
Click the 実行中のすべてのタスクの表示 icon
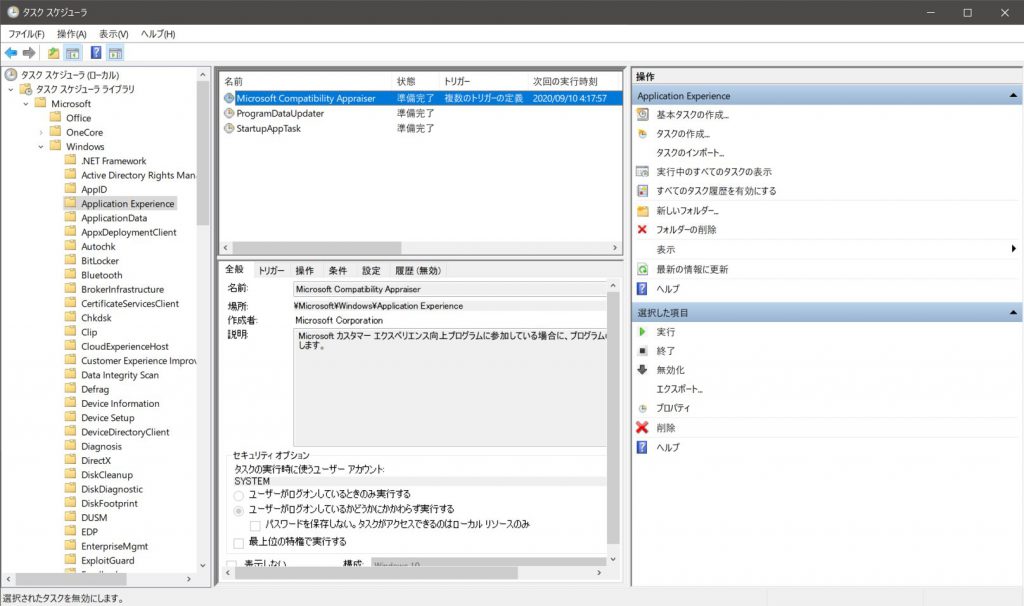(x=643, y=172)
